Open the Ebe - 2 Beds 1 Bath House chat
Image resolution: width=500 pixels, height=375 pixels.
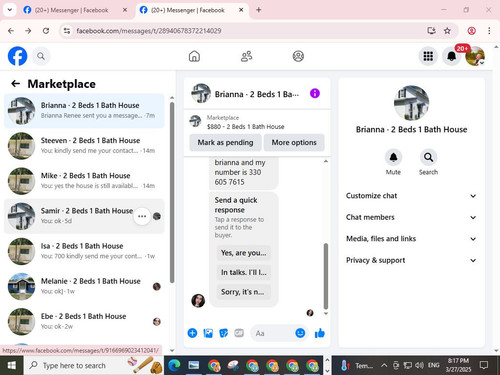click(x=84, y=322)
